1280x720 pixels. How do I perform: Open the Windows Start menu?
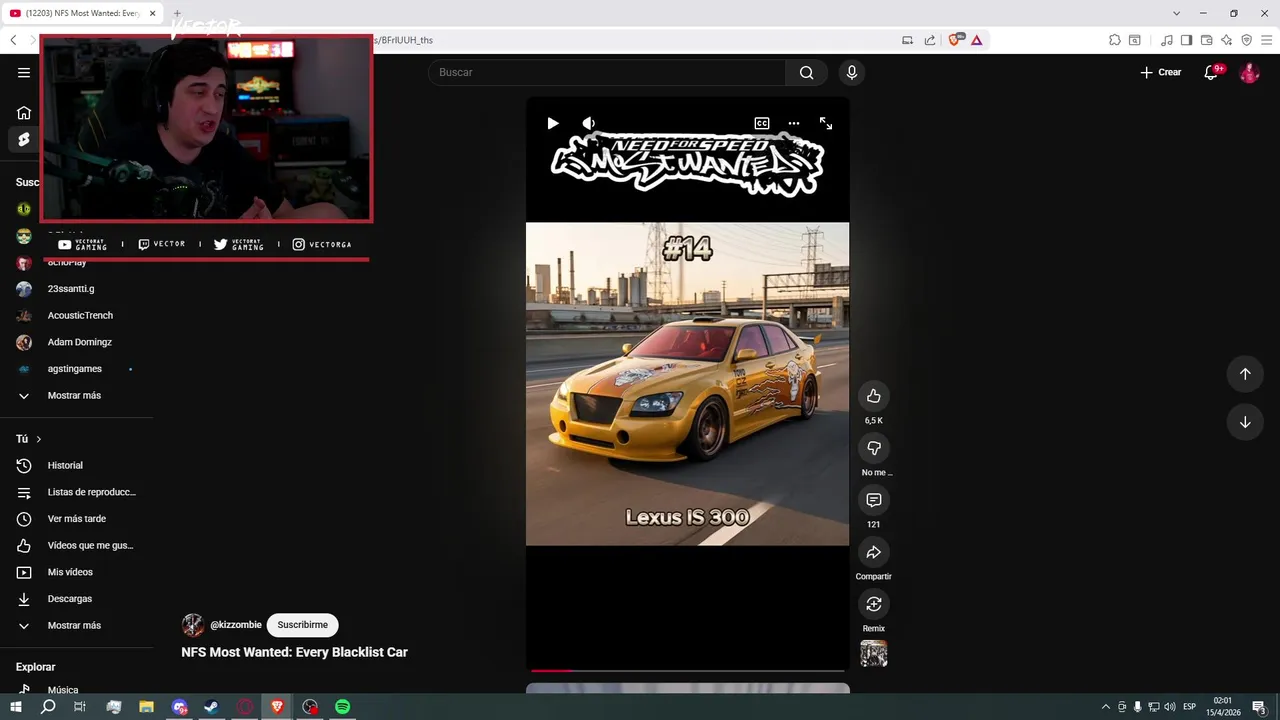tap(16, 707)
